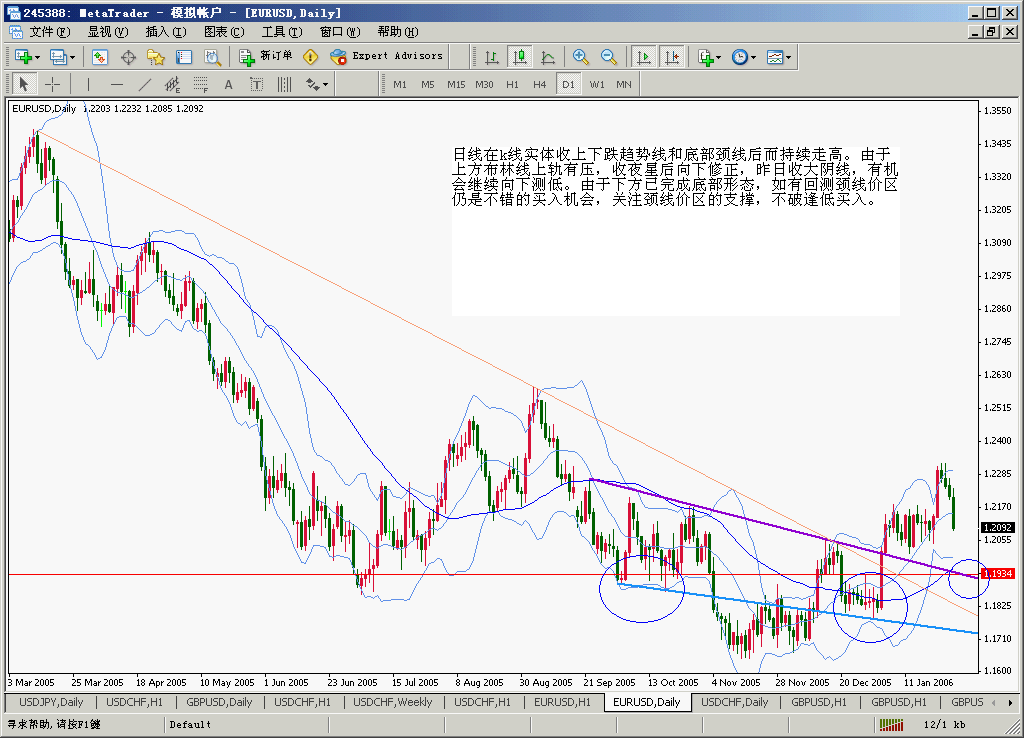1024x738 pixels.
Task: Switch chart to bar chart mode
Action: tap(491, 57)
